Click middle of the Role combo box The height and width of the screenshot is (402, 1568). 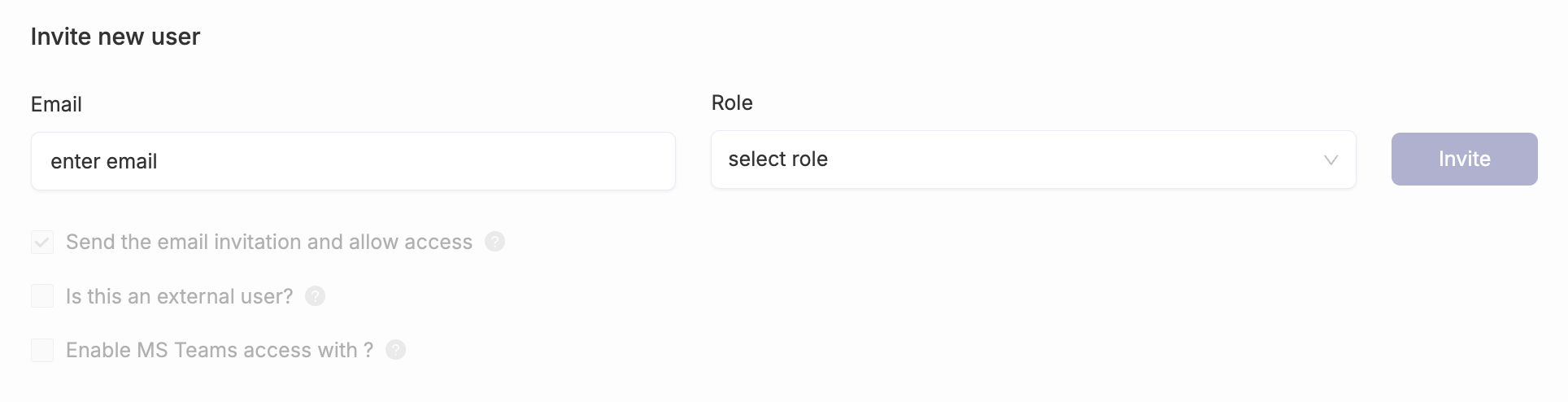click(x=1033, y=159)
